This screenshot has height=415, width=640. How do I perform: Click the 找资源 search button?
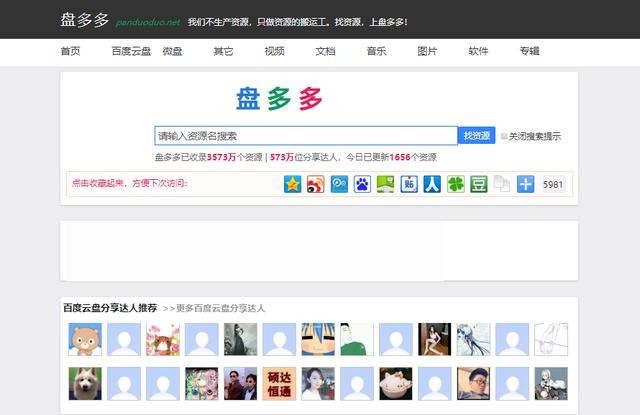(x=476, y=135)
